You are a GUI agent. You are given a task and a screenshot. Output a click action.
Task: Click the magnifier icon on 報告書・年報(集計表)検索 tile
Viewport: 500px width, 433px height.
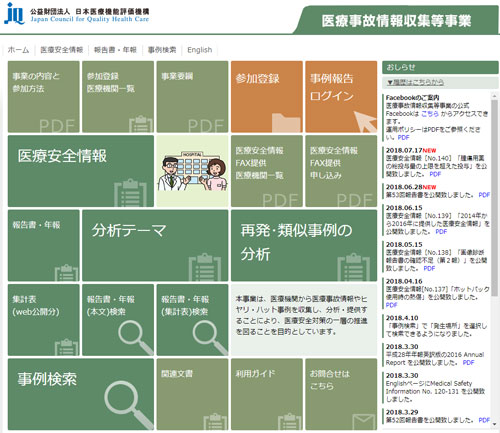point(210,337)
